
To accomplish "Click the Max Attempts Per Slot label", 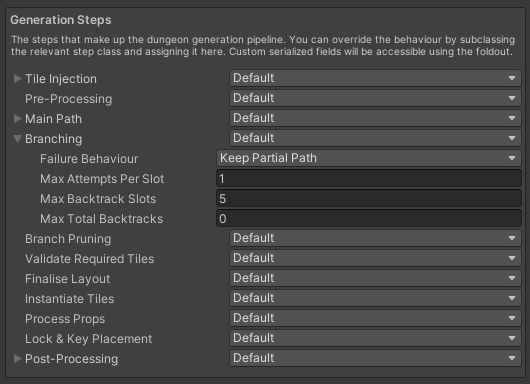I will tap(102, 179).
